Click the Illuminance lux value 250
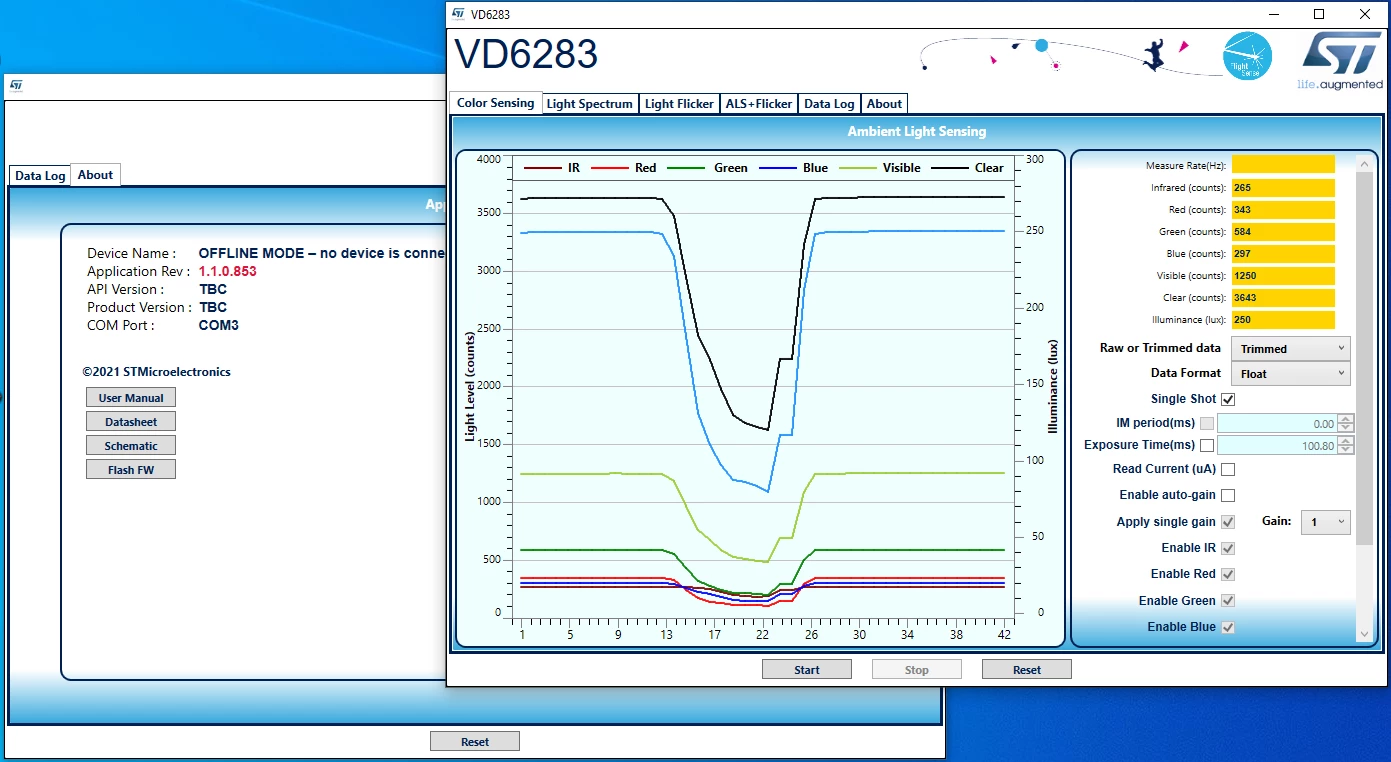 pos(1283,320)
